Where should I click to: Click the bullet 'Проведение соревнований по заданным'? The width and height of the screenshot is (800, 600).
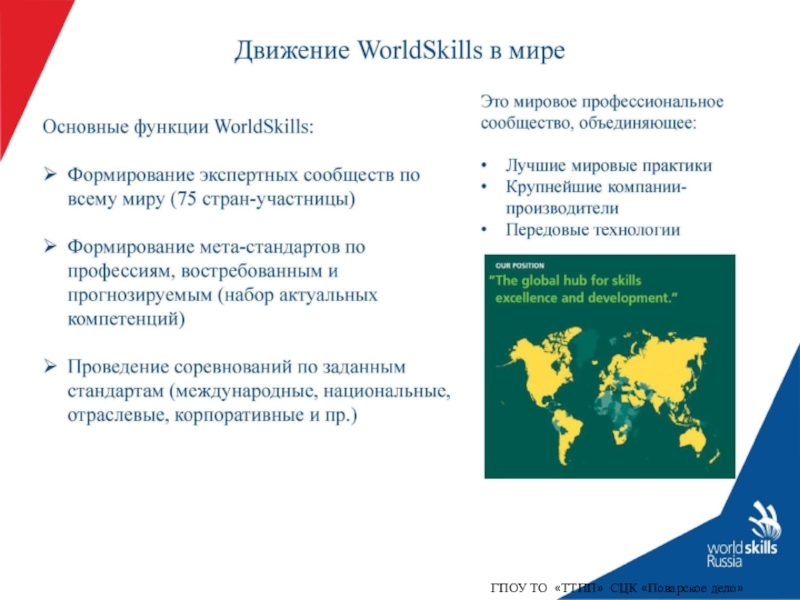click(x=236, y=367)
